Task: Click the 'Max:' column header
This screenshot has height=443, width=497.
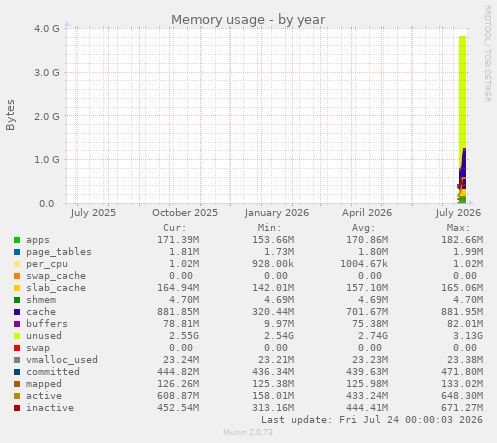Action: click(x=458, y=228)
